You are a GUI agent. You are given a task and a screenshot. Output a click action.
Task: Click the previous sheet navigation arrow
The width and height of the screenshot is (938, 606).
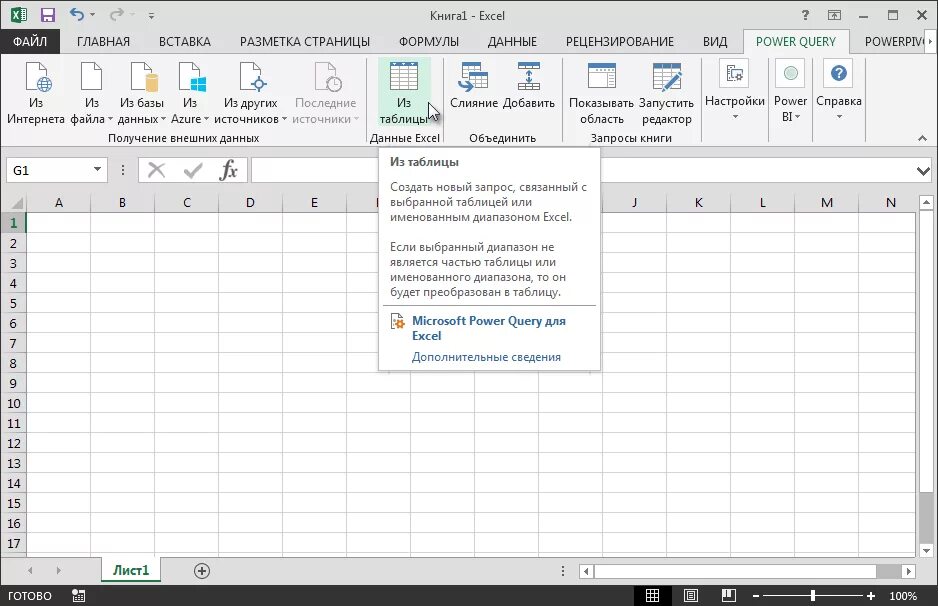pyautogui.click(x=30, y=571)
